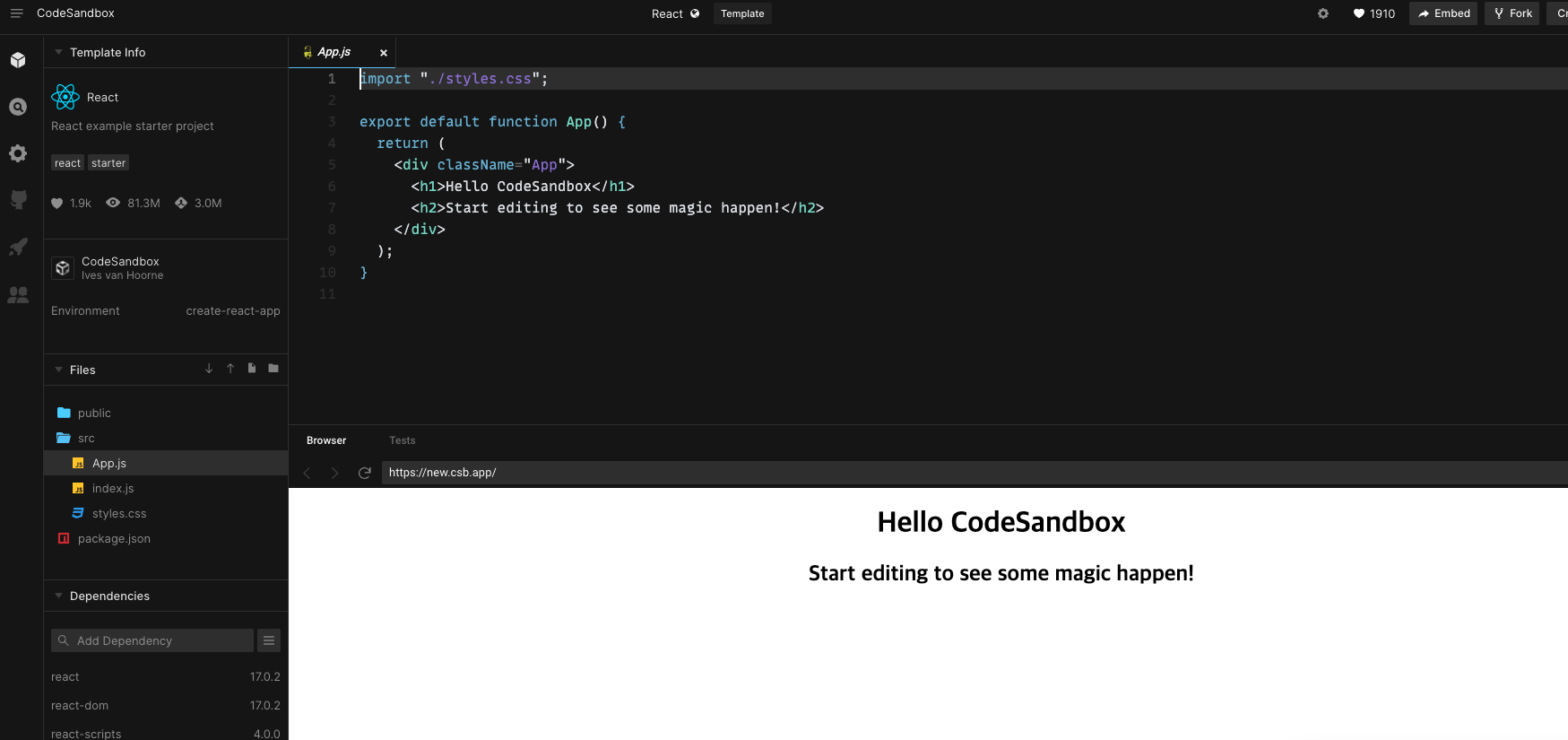Click the React atom logo
1568x740 pixels.
(x=65, y=97)
